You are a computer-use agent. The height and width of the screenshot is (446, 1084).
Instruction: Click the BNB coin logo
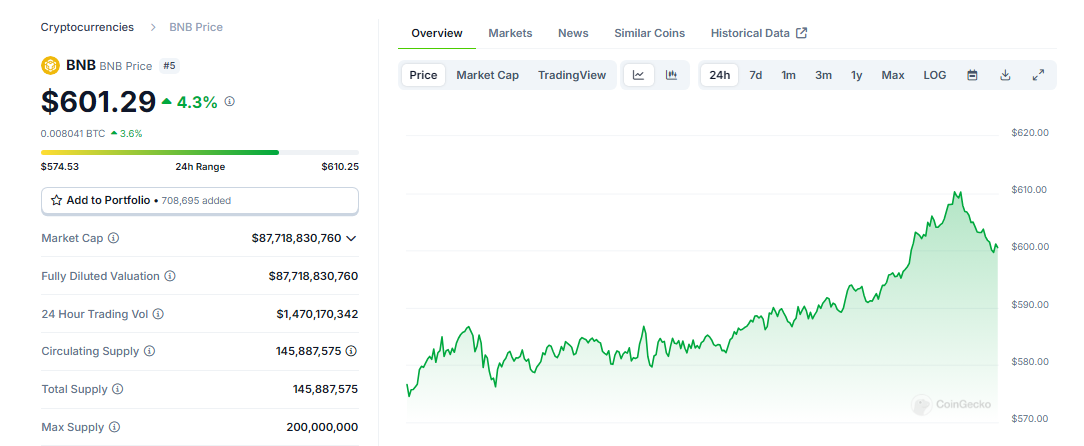pos(50,65)
